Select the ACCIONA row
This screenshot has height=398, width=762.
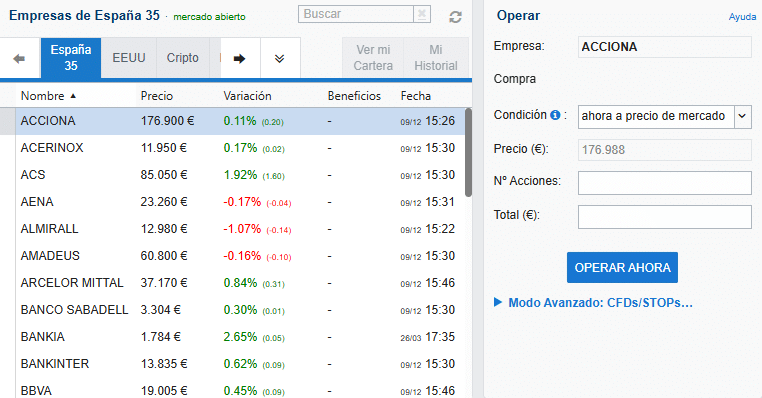point(232,121)
